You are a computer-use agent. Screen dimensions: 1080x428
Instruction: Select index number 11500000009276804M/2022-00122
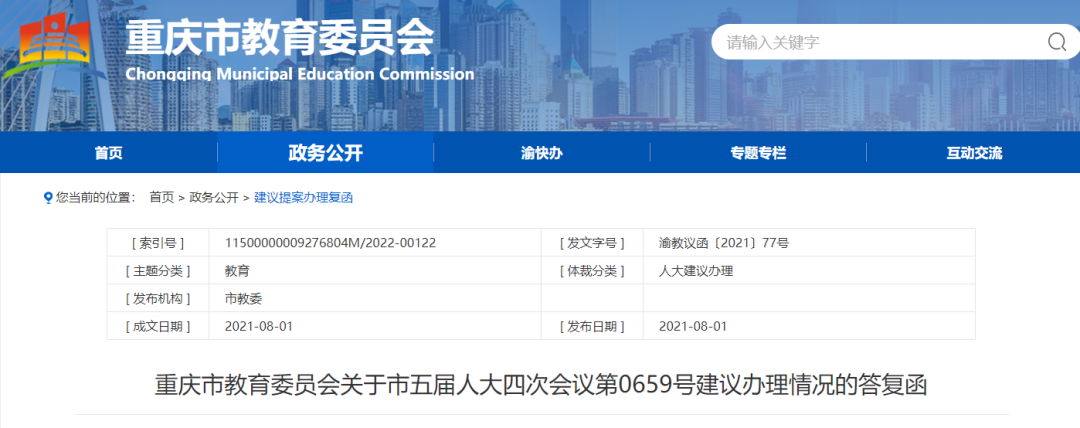click(x=330, y=243)
